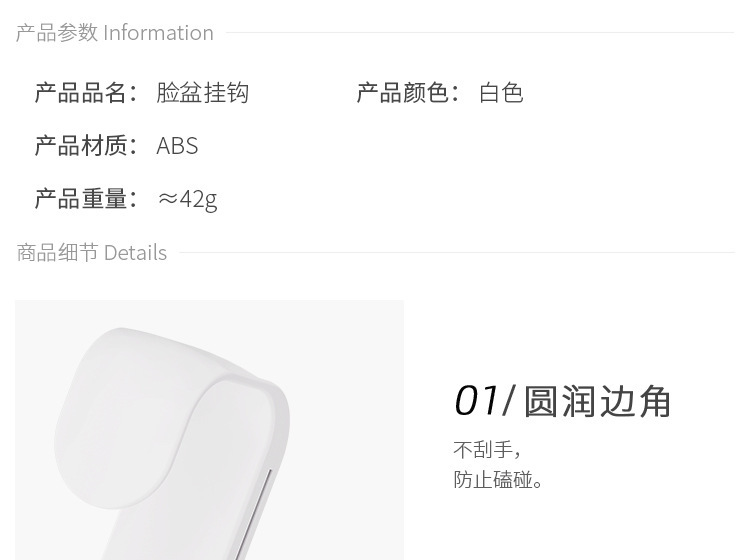Select the 防止磕碰 description line
This screenshot has height=560, width=750.
[498, 480]
